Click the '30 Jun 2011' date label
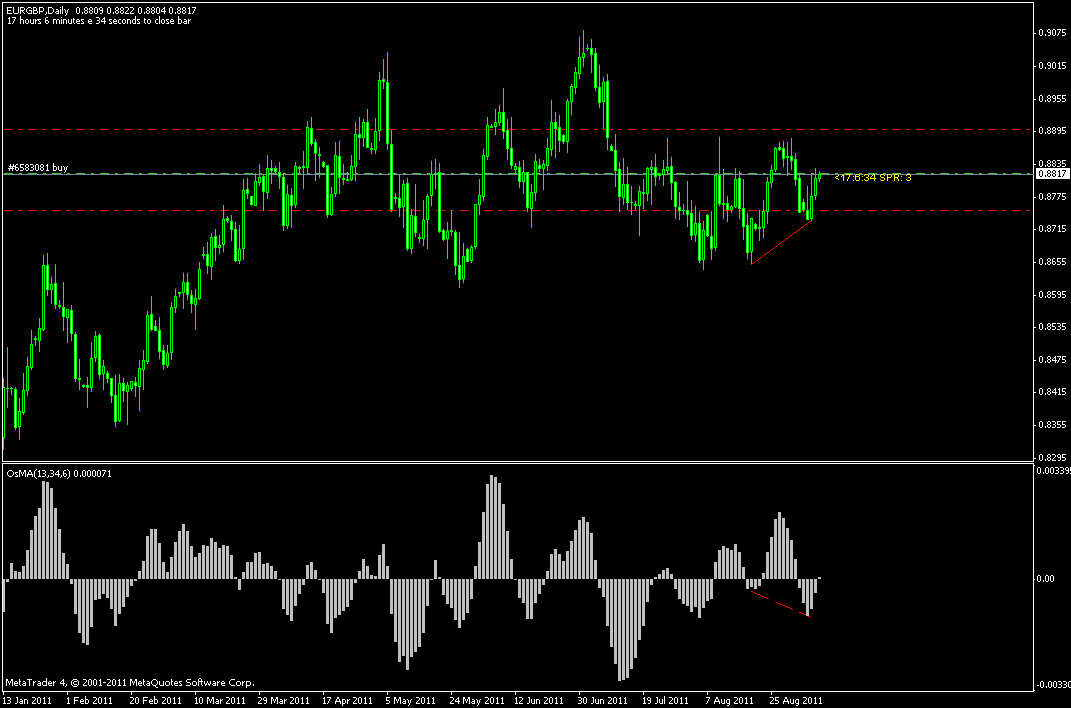Image resolution: width=1071 pixels, height=708 pixels. (x=602, y=700)
